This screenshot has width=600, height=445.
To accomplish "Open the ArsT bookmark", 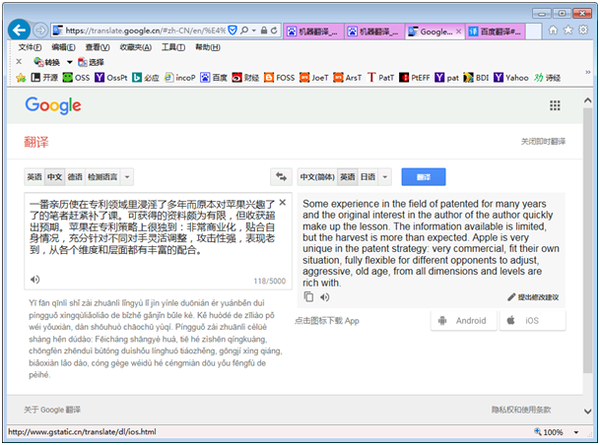I will tap(347, 78).
